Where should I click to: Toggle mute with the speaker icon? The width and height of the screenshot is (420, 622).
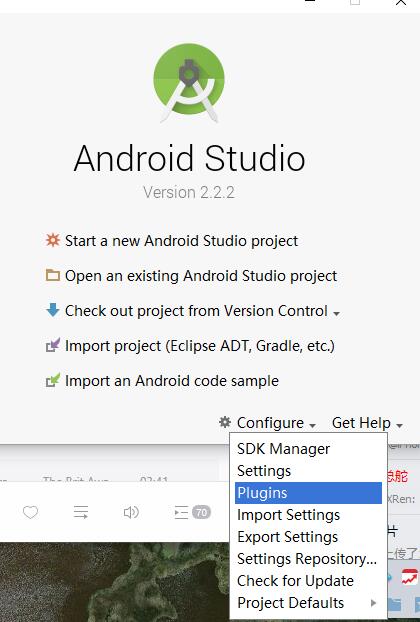point(131,512)
